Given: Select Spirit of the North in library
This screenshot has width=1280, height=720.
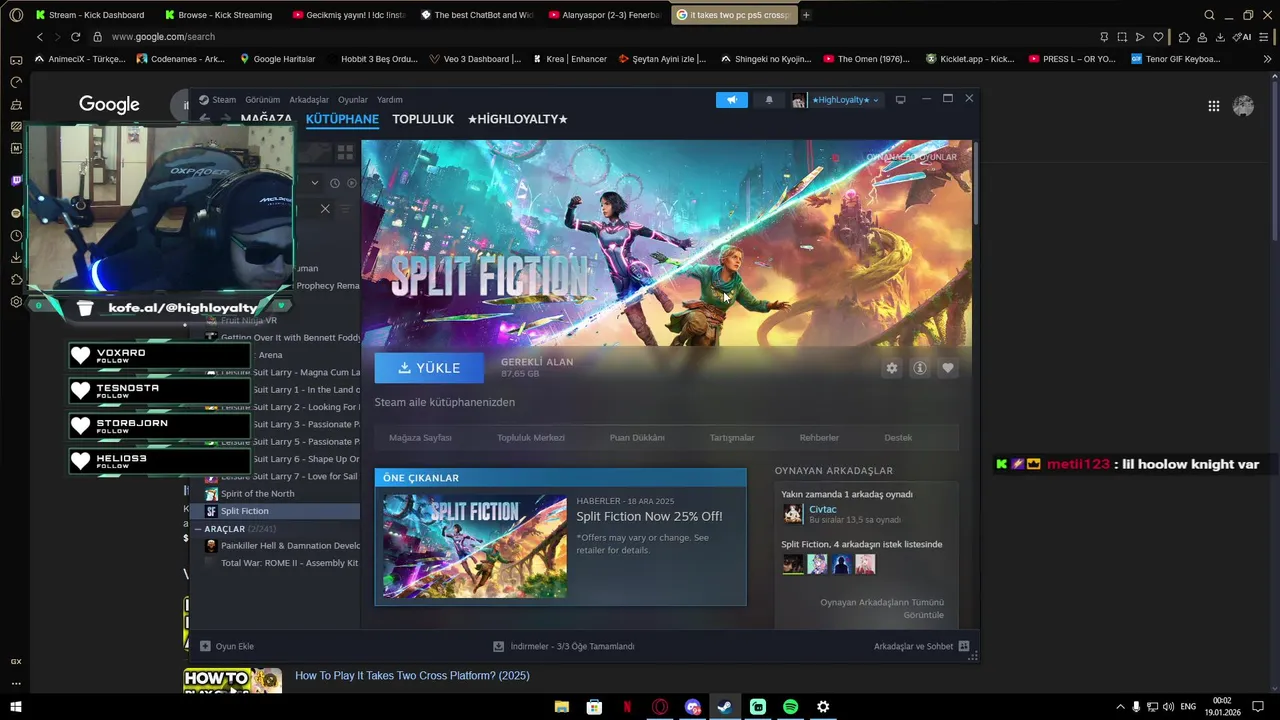Looking at the screenshot, I should pos(257,494).
